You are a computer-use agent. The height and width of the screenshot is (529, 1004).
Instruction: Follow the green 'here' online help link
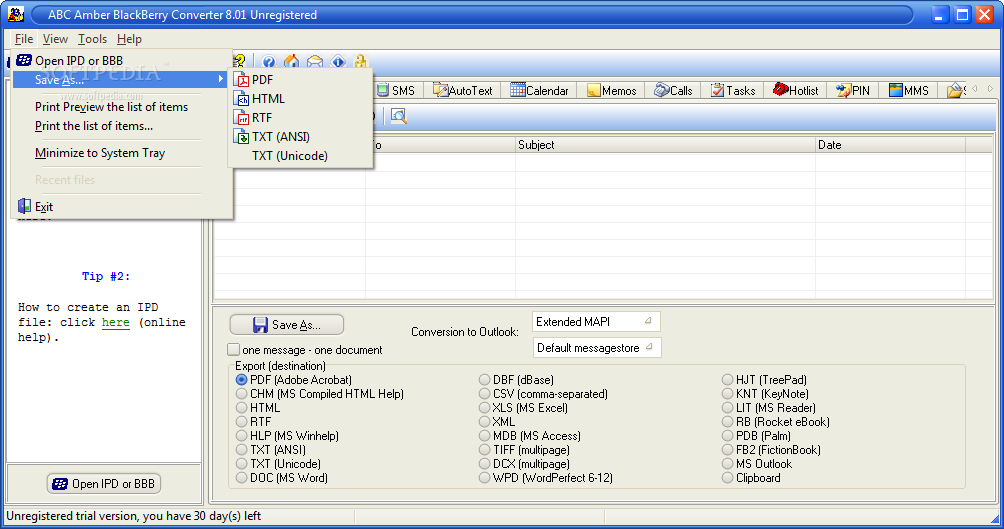click(x=115, y=322)
